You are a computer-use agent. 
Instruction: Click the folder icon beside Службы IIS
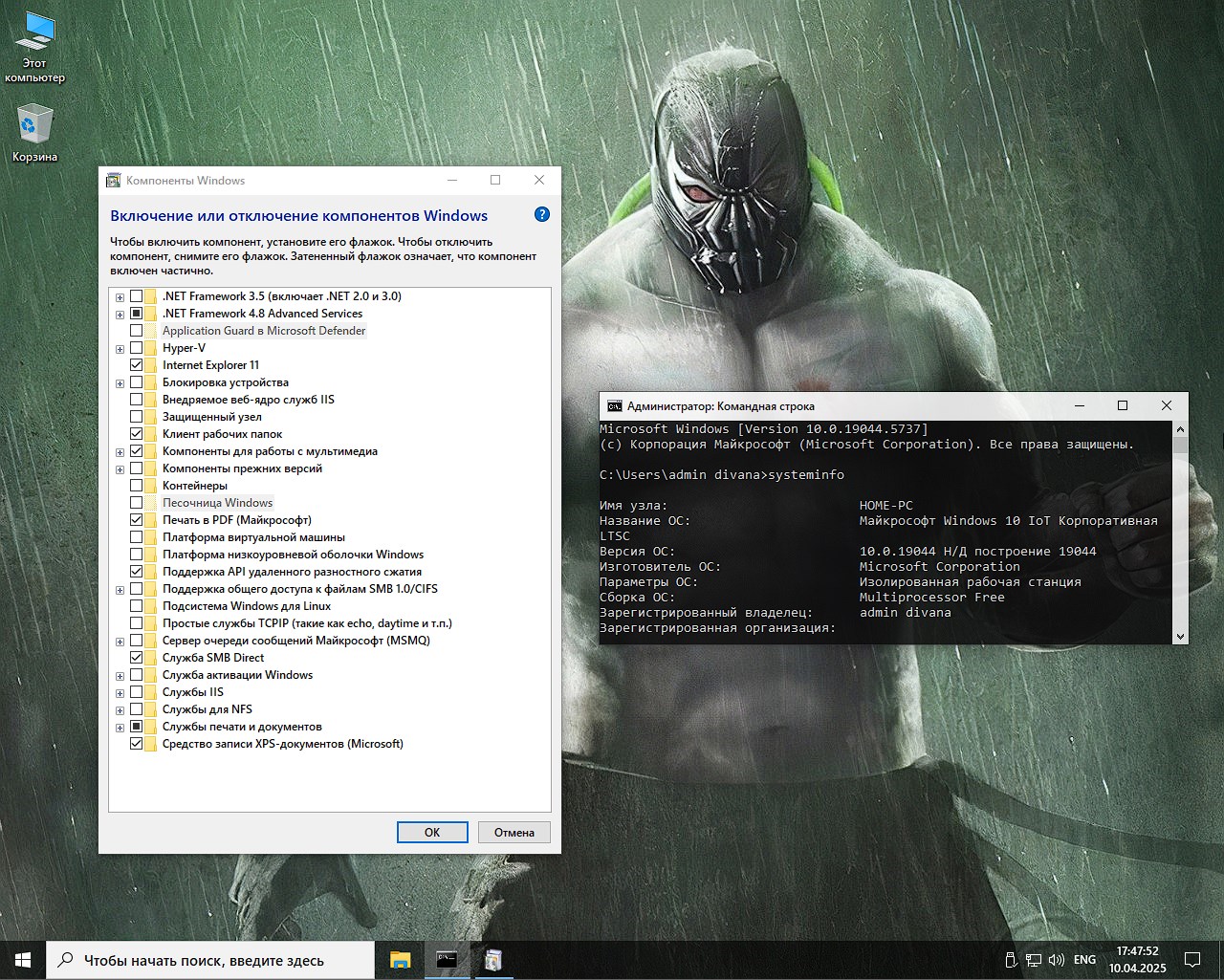[151, 692]
